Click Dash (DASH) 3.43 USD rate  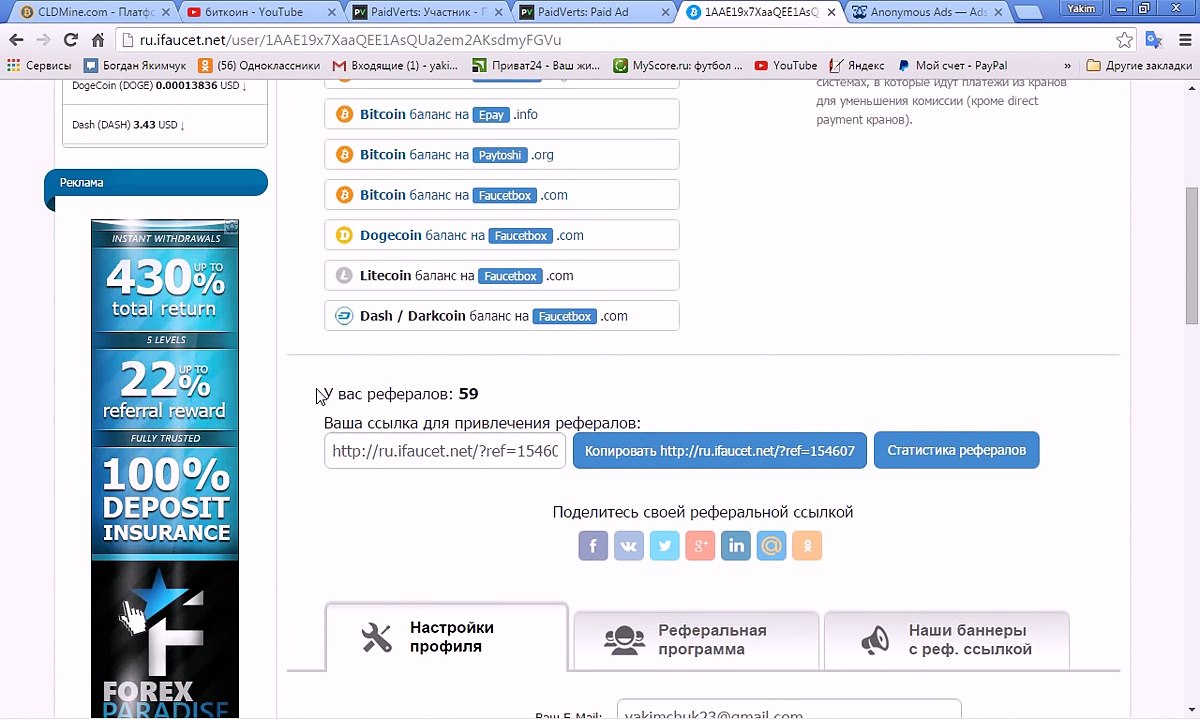coord(129,125)
